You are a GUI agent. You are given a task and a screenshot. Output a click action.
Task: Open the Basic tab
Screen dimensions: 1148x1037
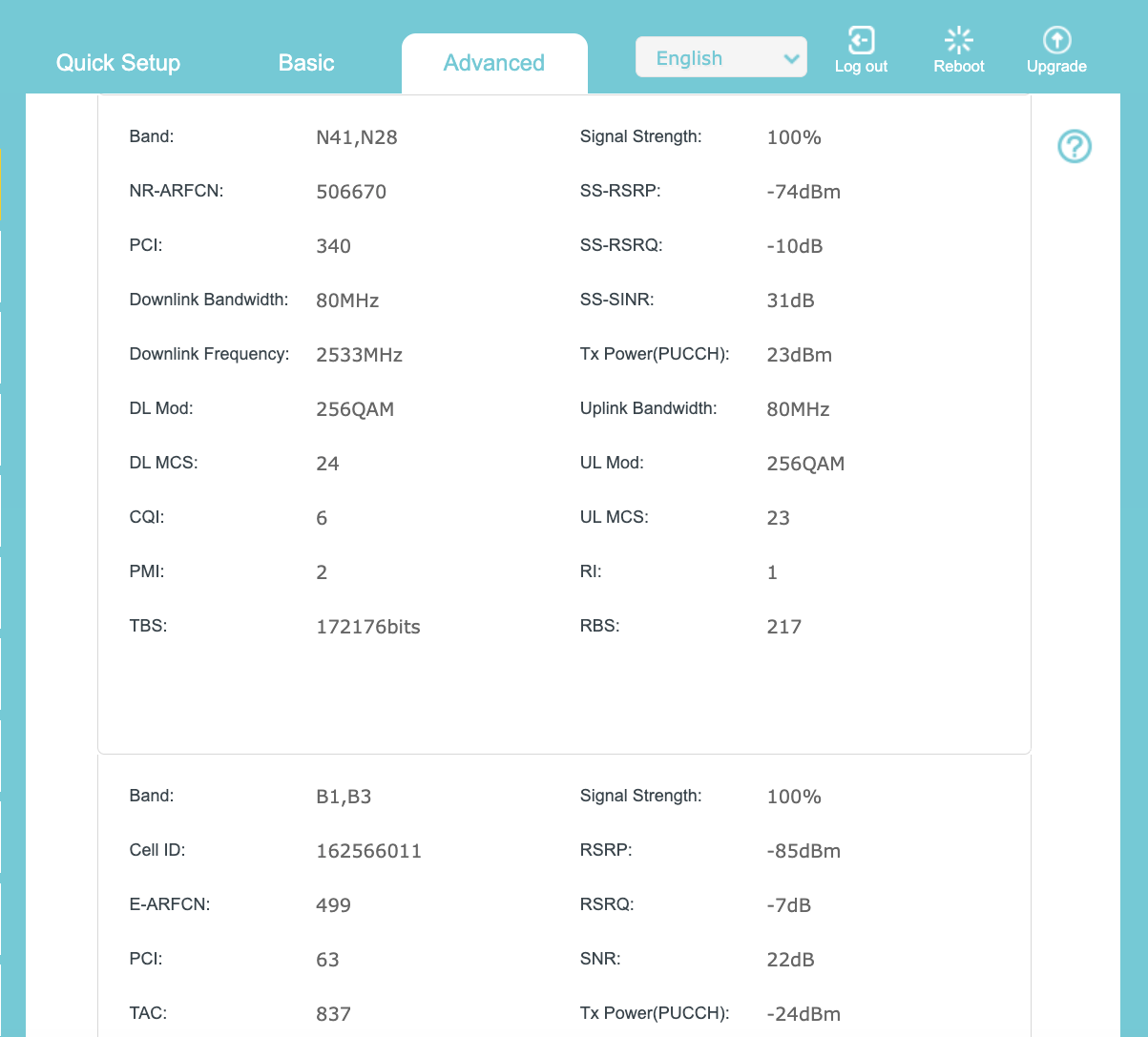pyautogui.click(x=306, y=63)
